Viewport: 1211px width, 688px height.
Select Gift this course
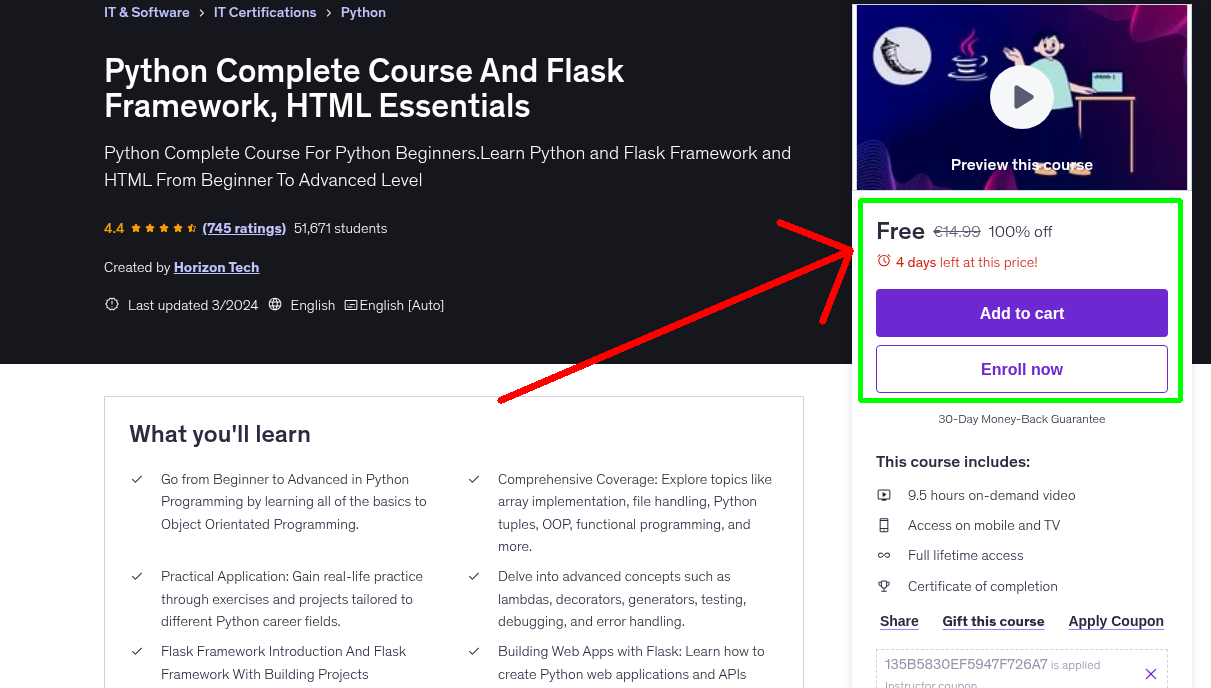coord(993,621)
